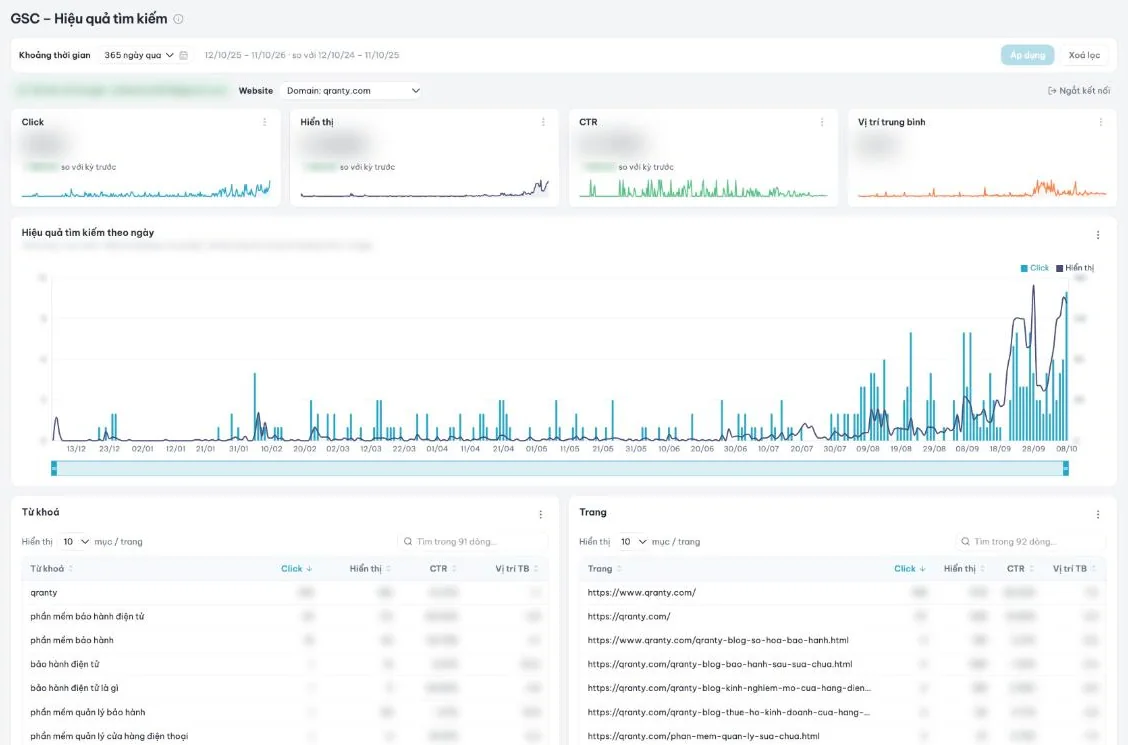Click the Click metric sparkline card
This screenshot has height=745, width=1128.
[146, 158]
